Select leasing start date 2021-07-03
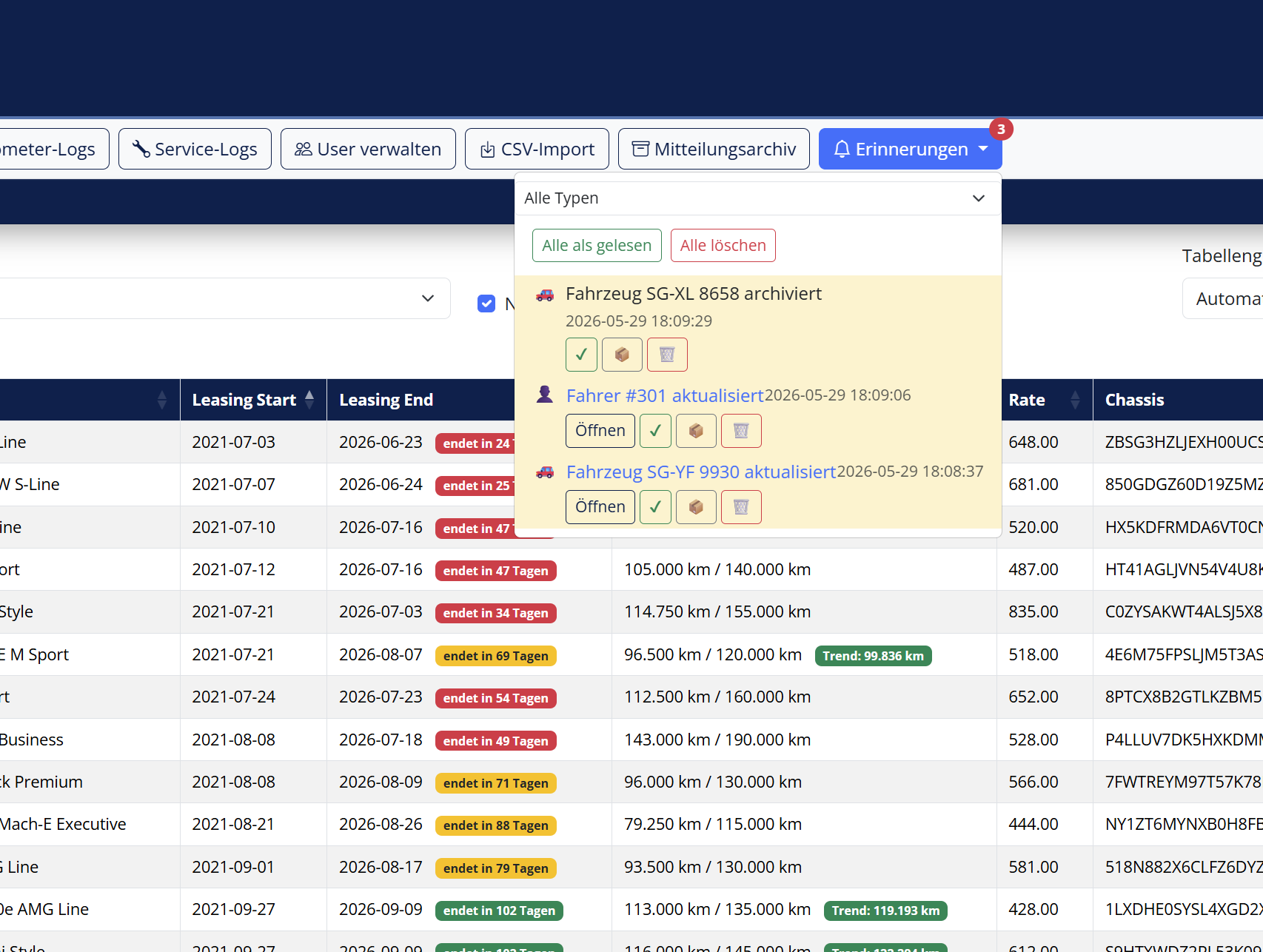Image resolution: width=1263 pixels, height=952 pixels. 233,442
